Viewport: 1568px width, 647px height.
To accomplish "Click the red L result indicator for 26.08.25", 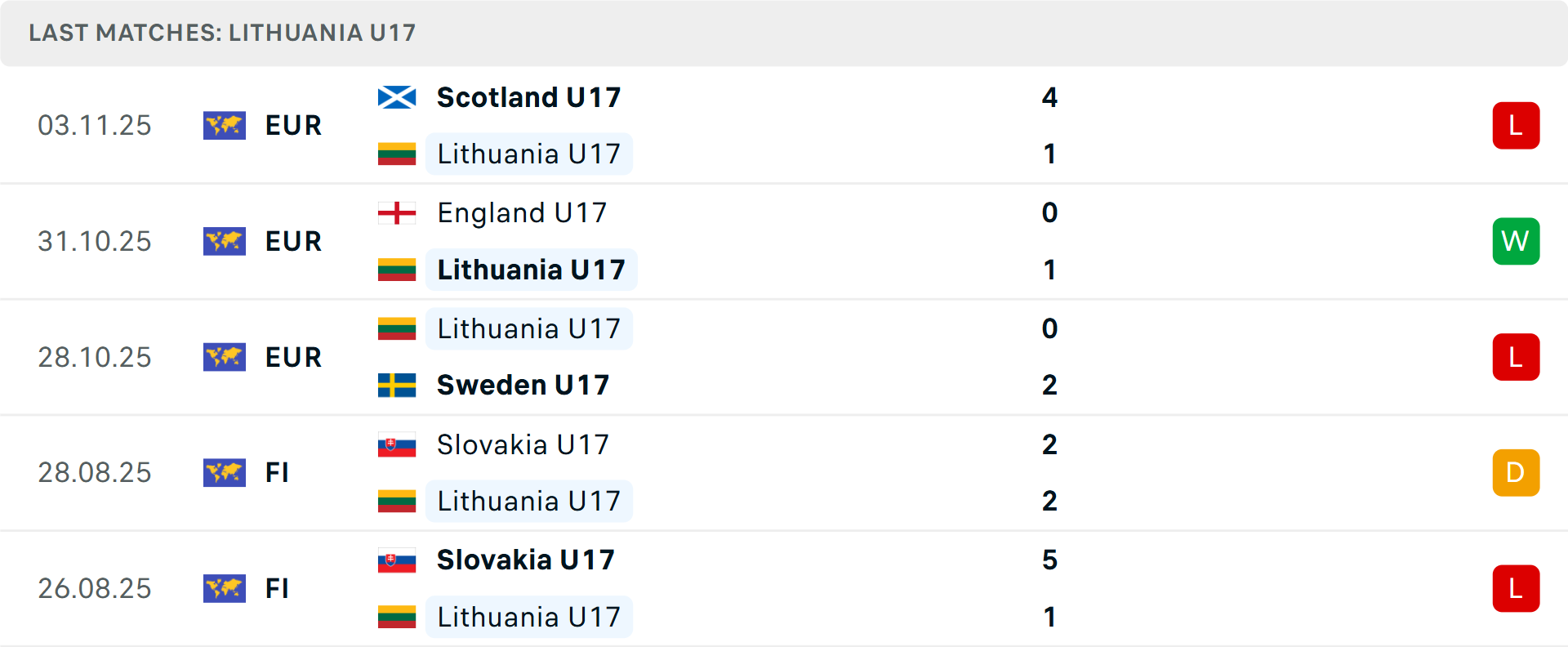I will pos(1517,588).
